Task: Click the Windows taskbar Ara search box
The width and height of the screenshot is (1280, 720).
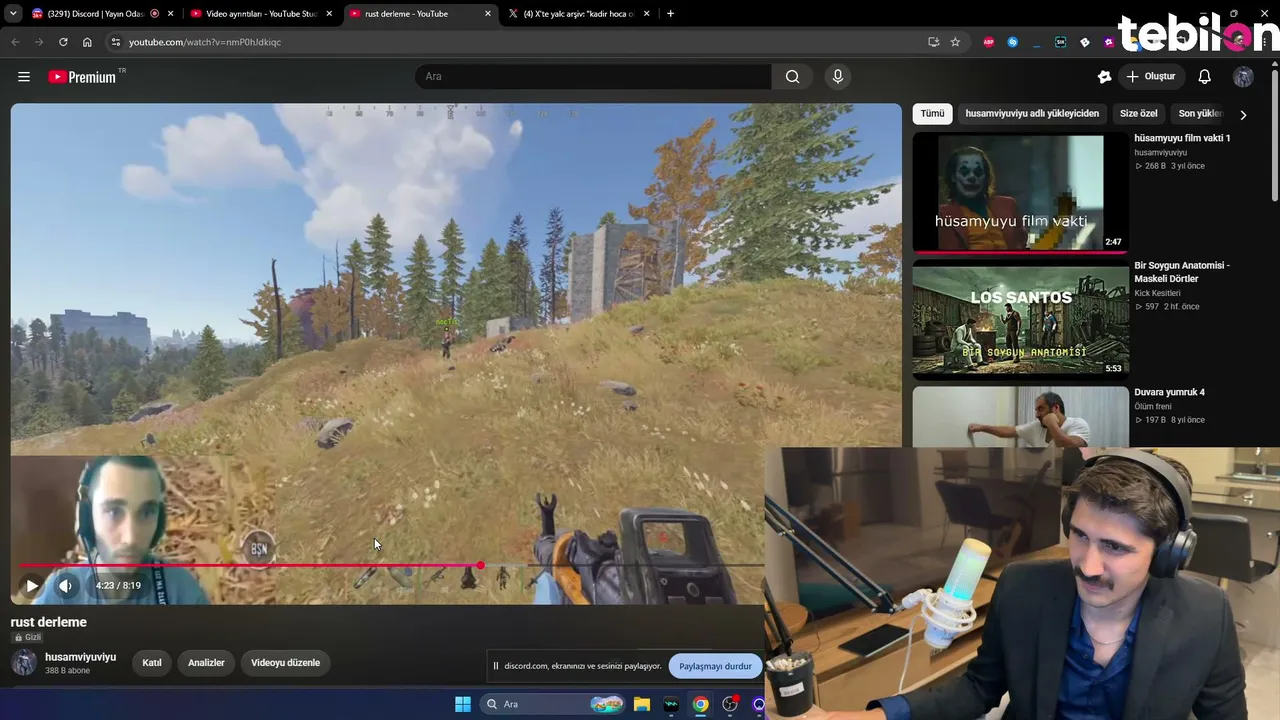Action: (551, 704)
